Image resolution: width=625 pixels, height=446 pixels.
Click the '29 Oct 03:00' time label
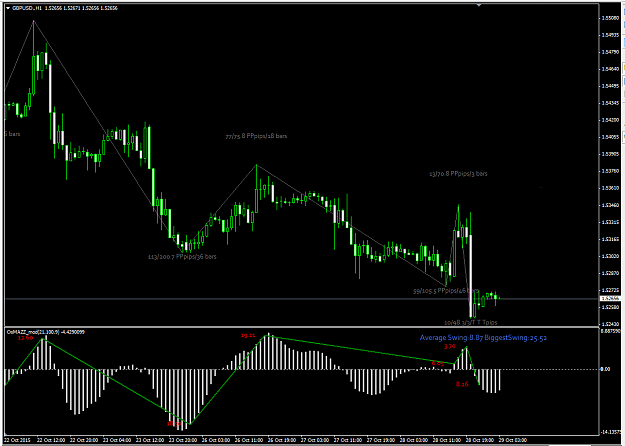coord(514,440)
